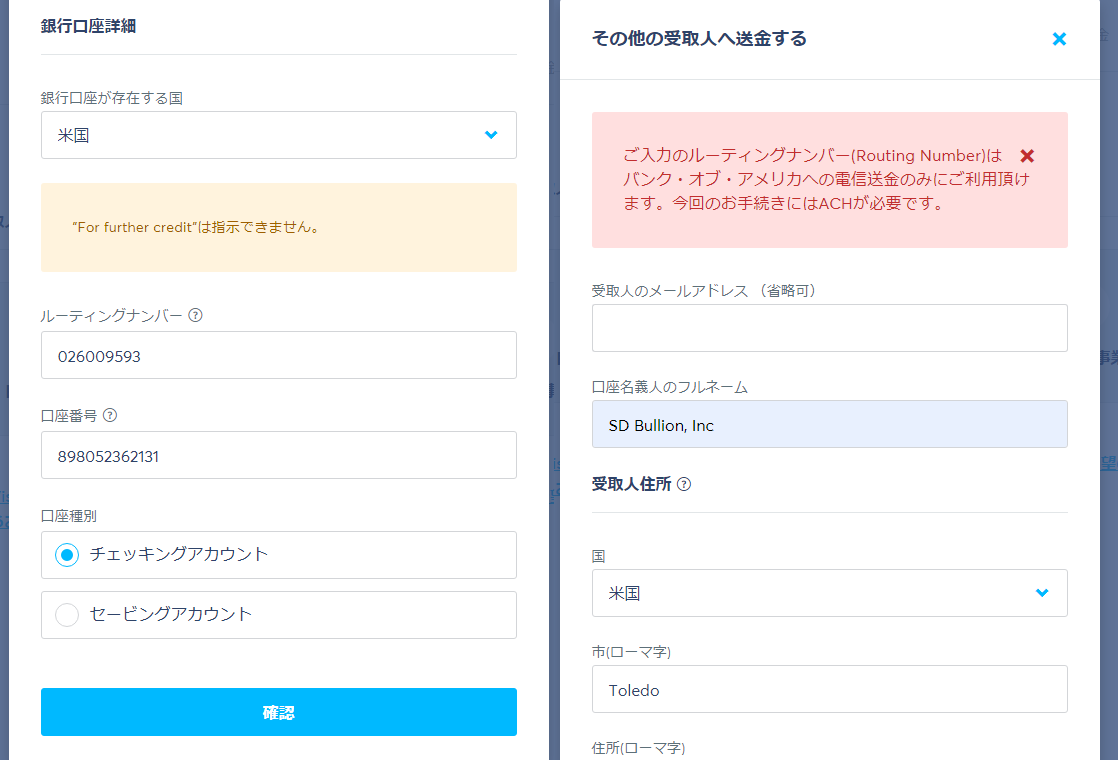Click the recipient email address input
1118x760 pixels.
click(829, 328)
